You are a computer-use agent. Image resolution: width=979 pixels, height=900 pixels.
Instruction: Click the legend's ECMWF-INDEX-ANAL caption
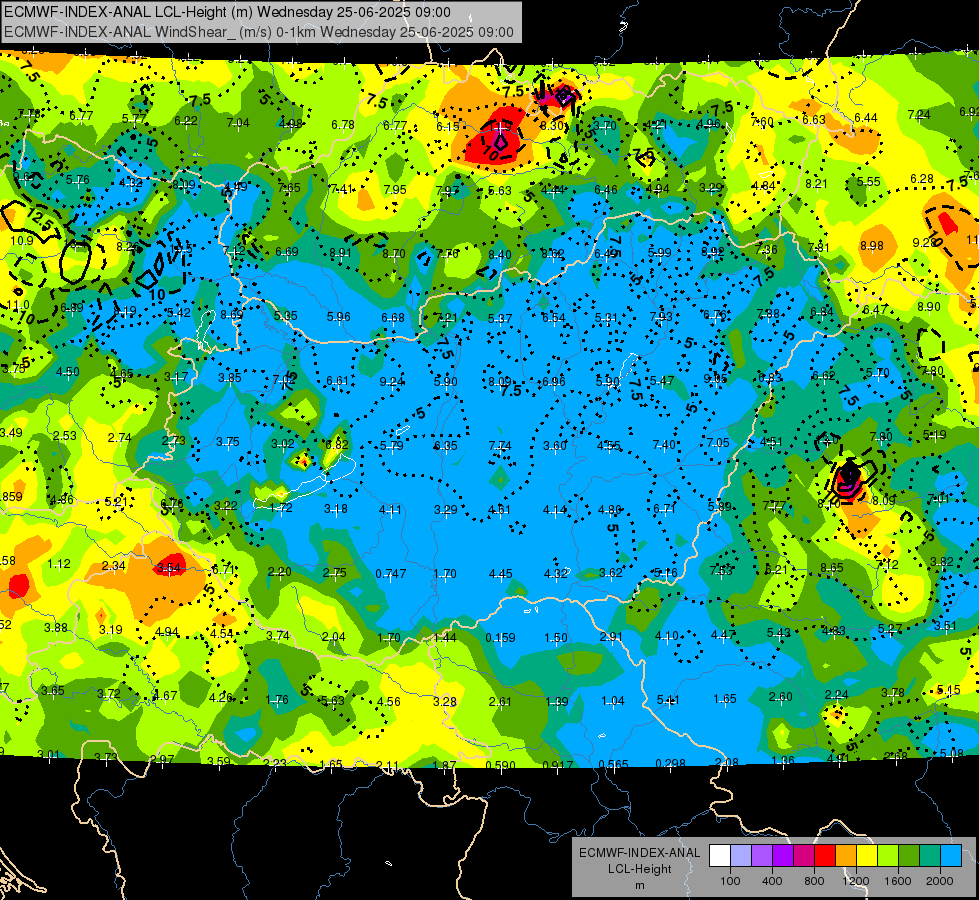coord(639,853)
